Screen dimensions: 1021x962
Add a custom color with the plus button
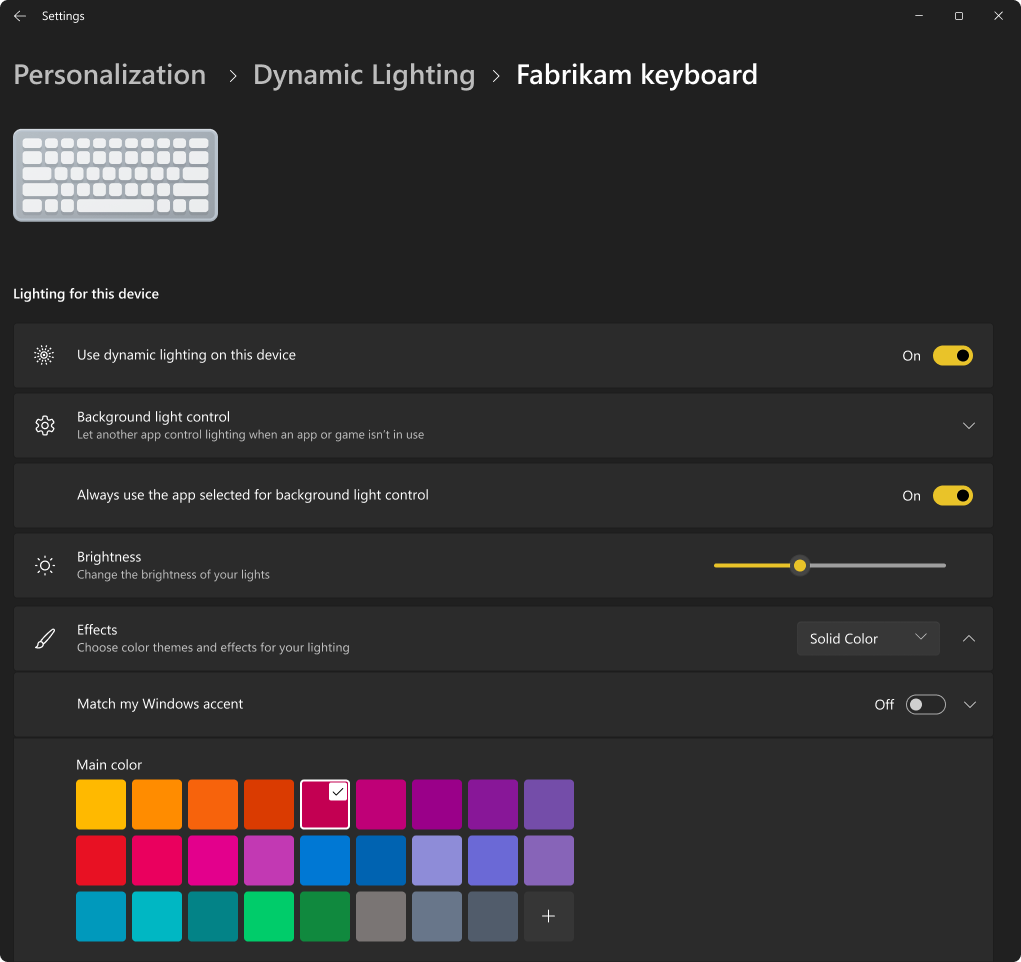(548, 916)
